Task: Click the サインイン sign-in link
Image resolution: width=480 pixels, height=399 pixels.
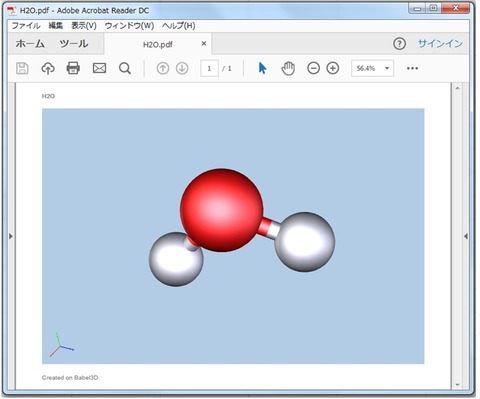Action: pos(440,44)
